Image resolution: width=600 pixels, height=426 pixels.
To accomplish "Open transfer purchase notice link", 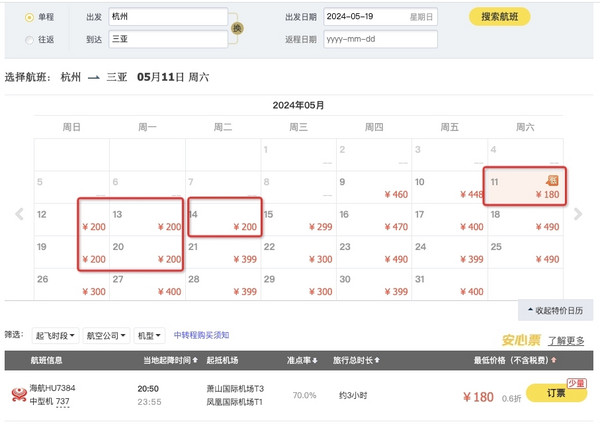I will pyautogui.click(x=201, y=335).
